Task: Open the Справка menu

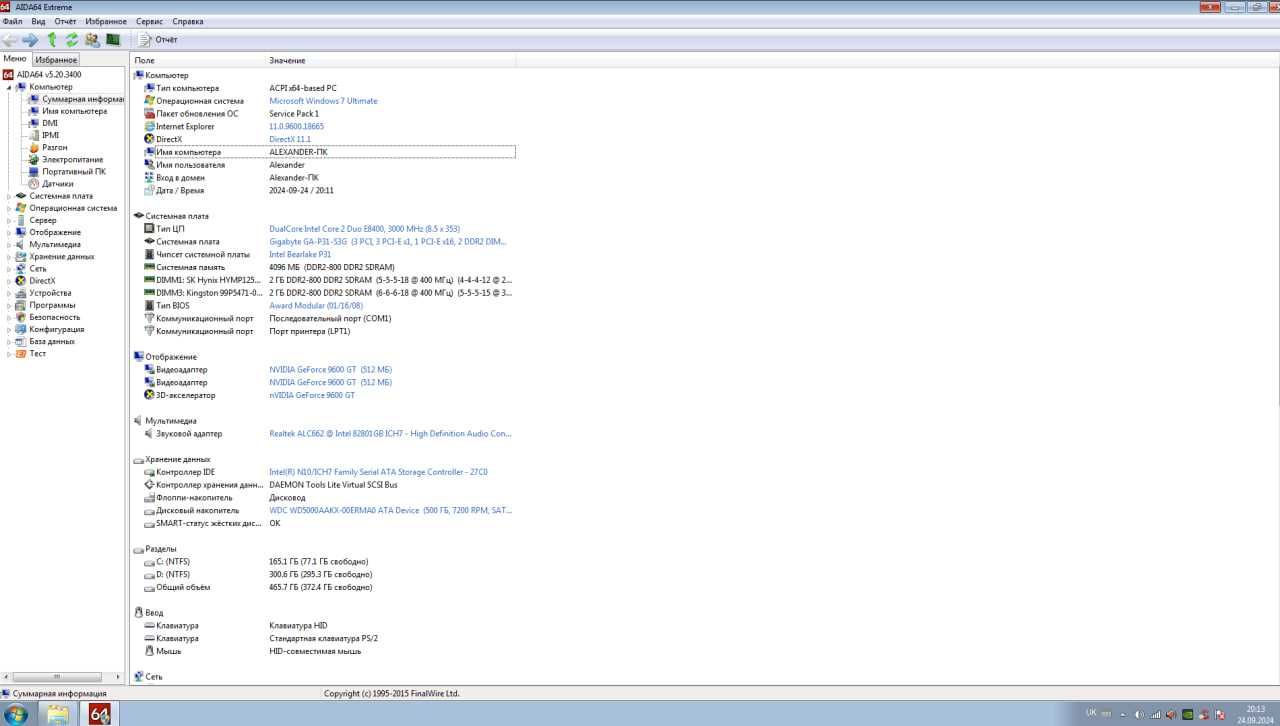Action: point(188,21)
